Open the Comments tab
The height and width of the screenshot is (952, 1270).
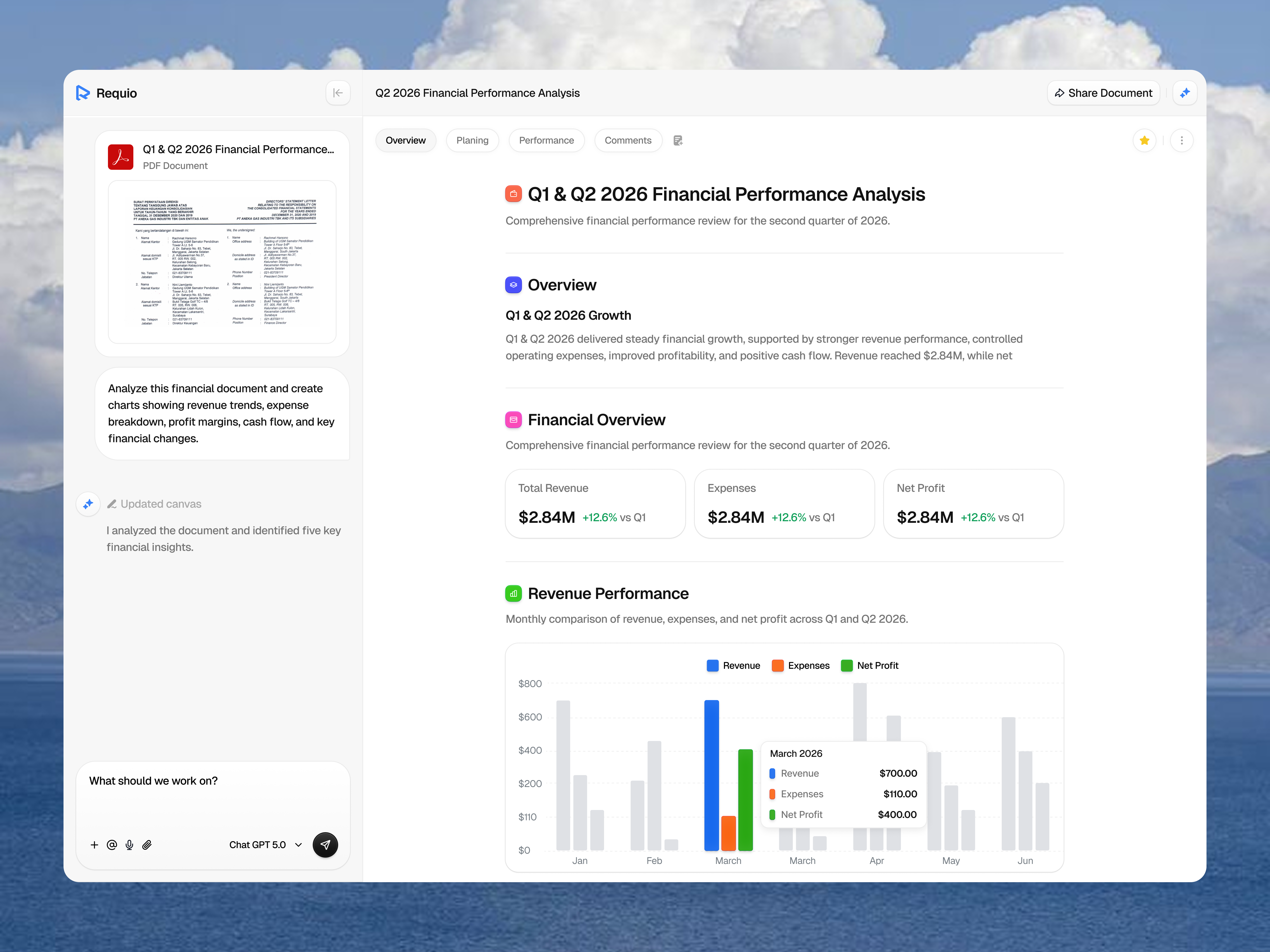[x=628, y=141]
